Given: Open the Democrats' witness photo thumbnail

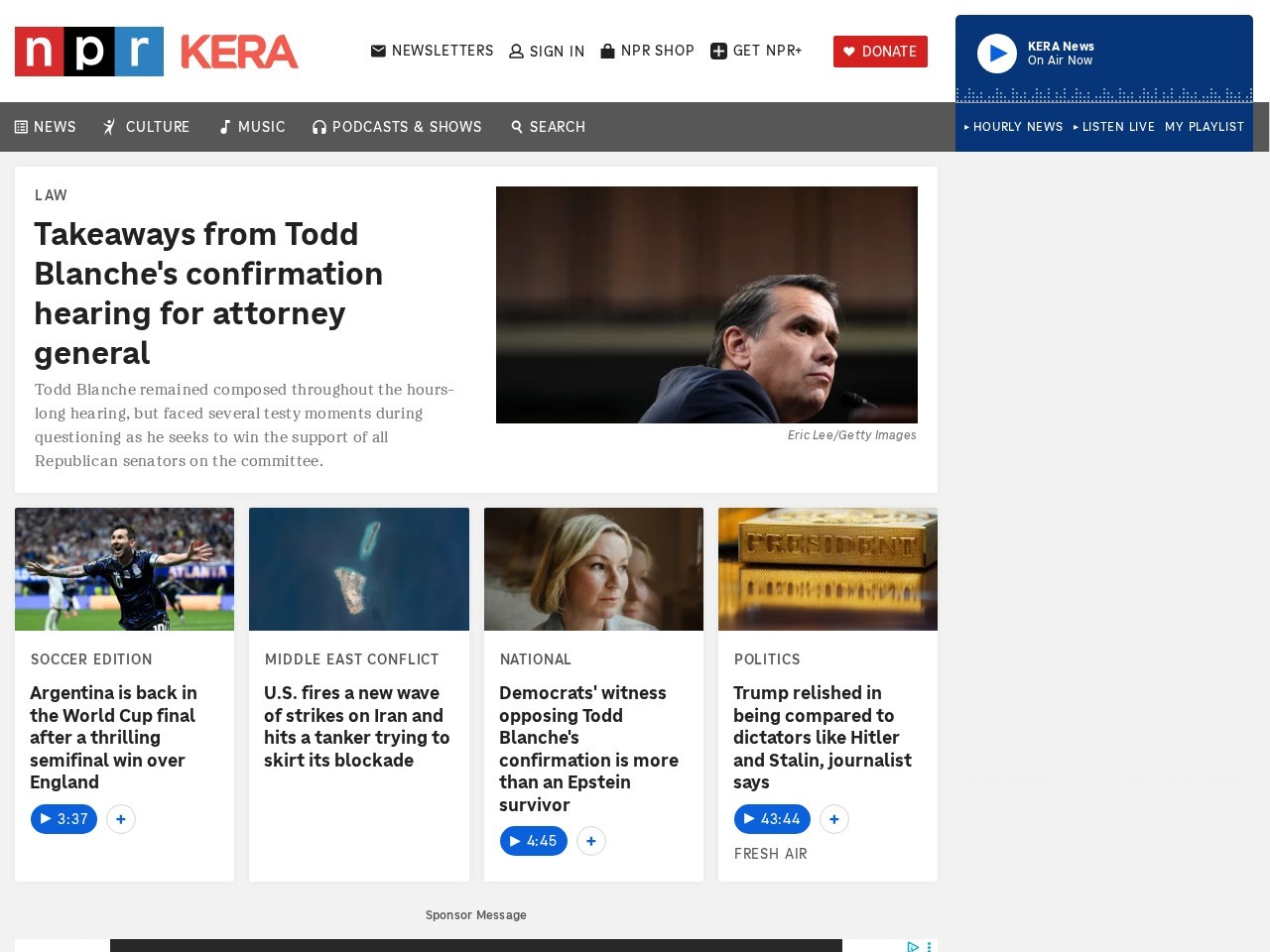Looking at the screenshot, I should (593, 569).
